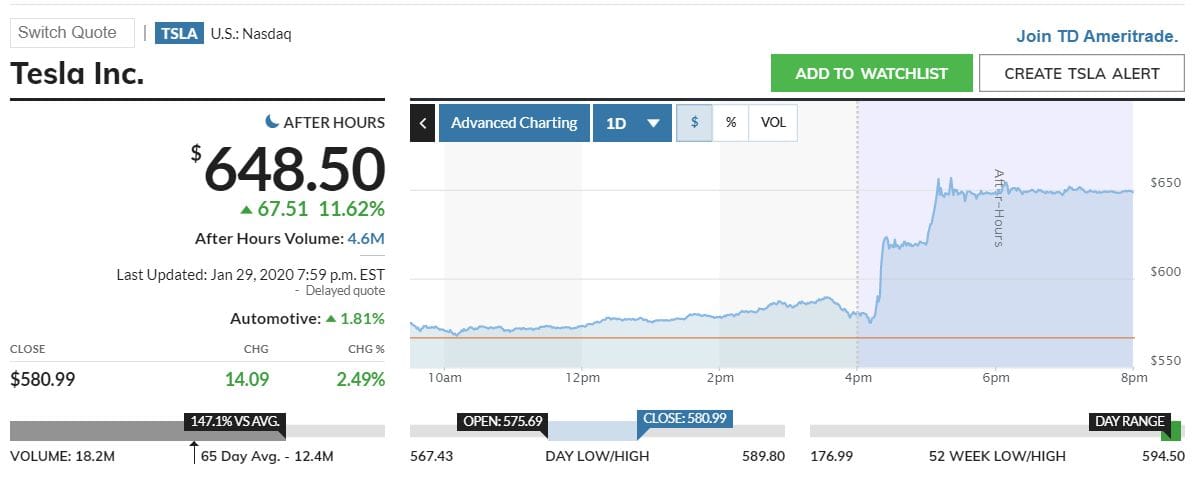1197x484 pixels.
Task: Toggle chart to dollar ($) view
Action: (695, 123)
